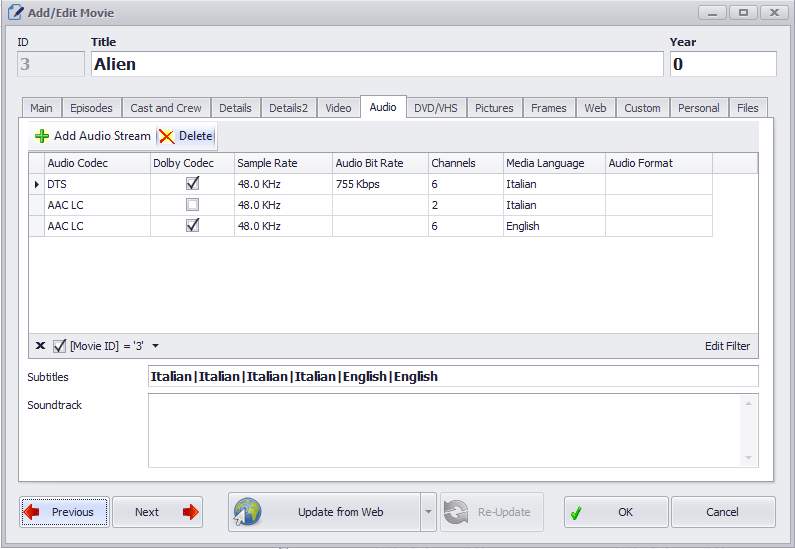
Task: Click the red left arrow Previous icon
Action: coord(31,512)
